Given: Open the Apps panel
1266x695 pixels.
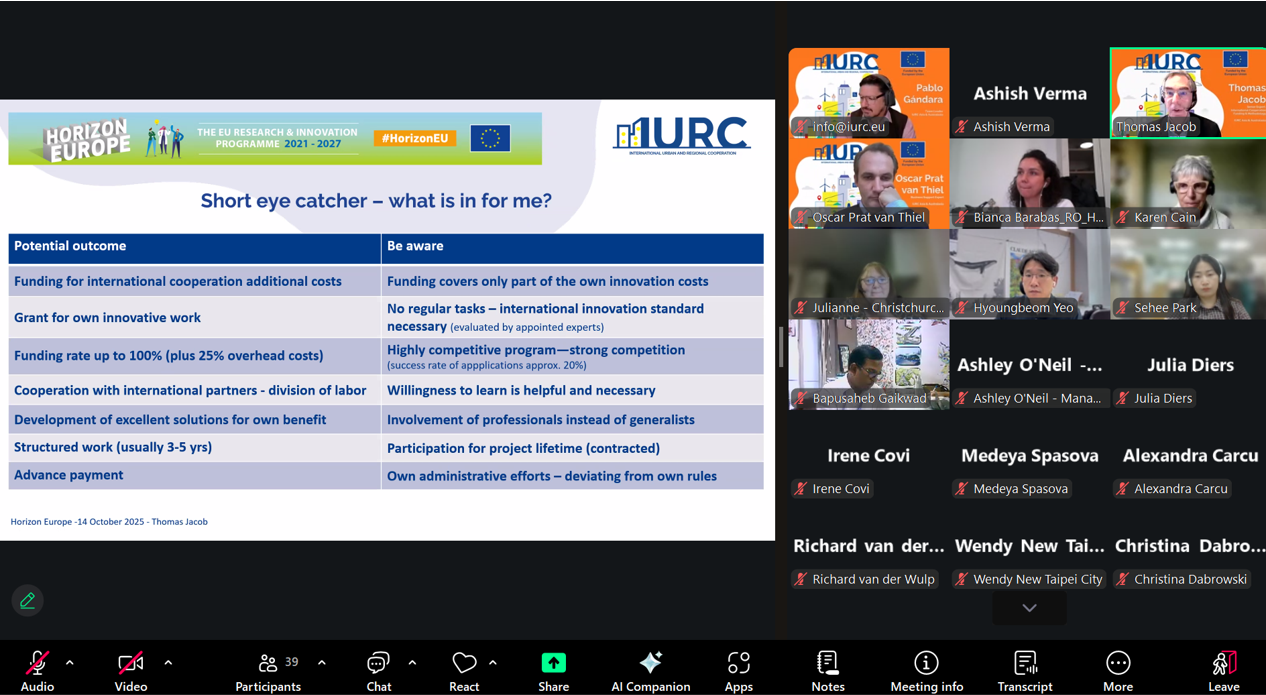Looking at the screenshot, I should 738,670.
